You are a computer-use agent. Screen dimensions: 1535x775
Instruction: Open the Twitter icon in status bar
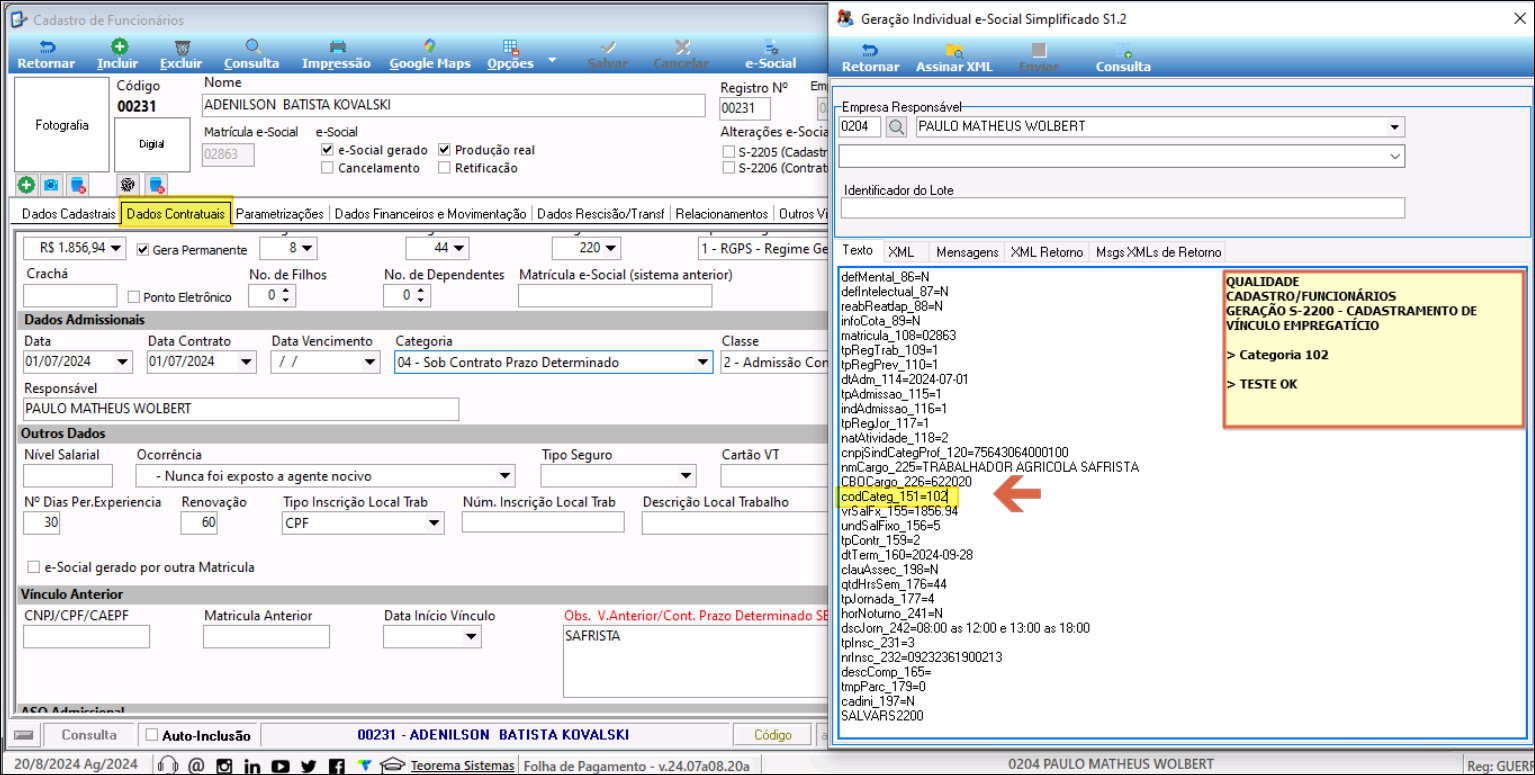pos(308,766)
